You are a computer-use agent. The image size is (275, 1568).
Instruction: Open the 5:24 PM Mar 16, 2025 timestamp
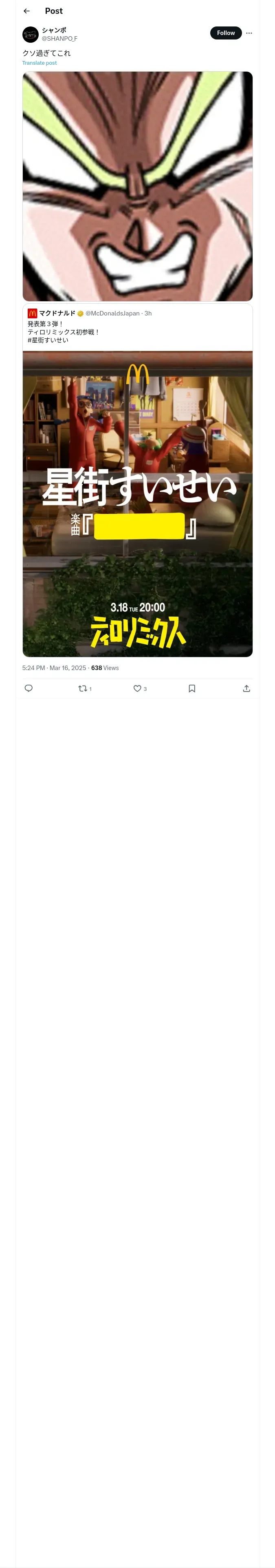[x=54, y=668]
